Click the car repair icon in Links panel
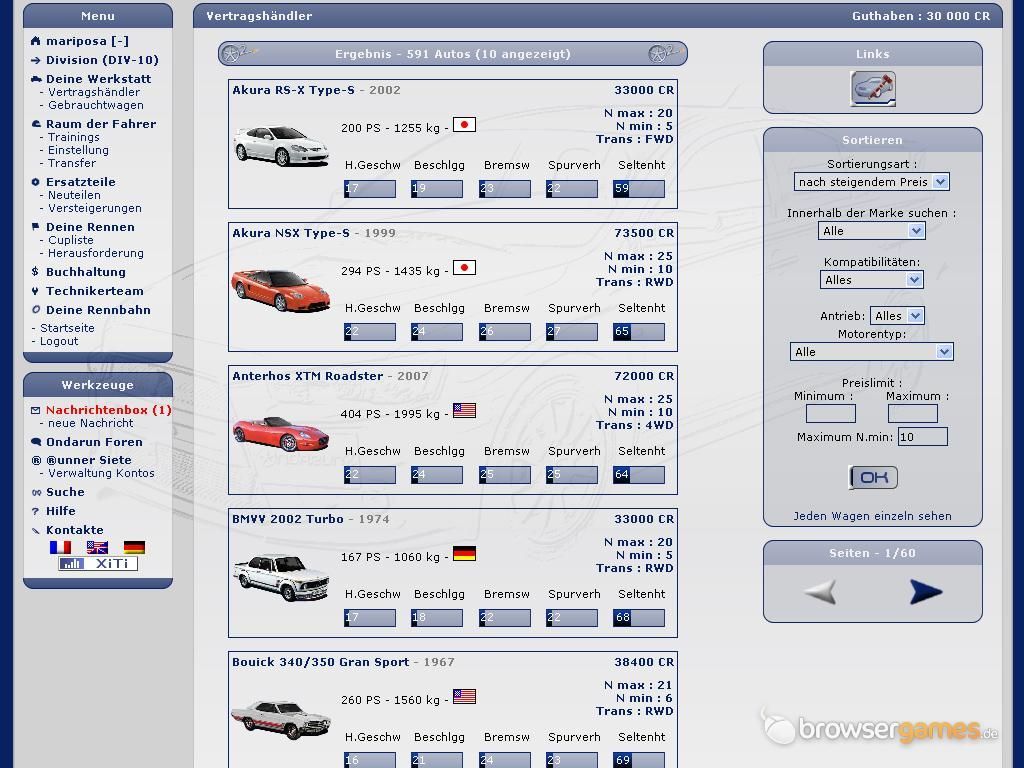 click(x=872, y=89)
